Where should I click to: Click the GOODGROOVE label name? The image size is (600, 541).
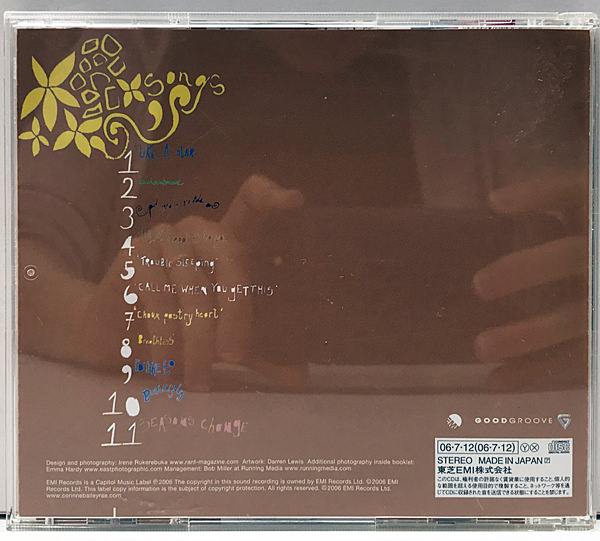coord(513,420)
